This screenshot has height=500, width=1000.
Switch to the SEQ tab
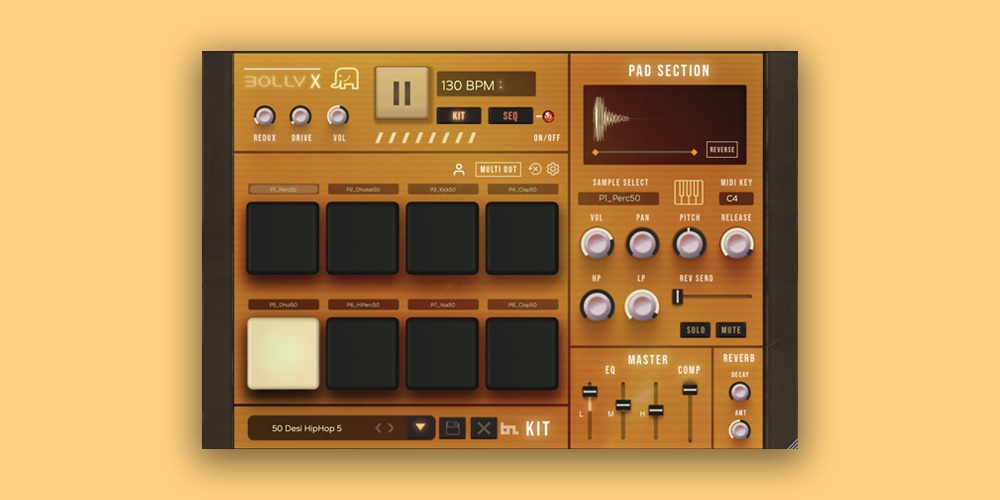[510, 116]
